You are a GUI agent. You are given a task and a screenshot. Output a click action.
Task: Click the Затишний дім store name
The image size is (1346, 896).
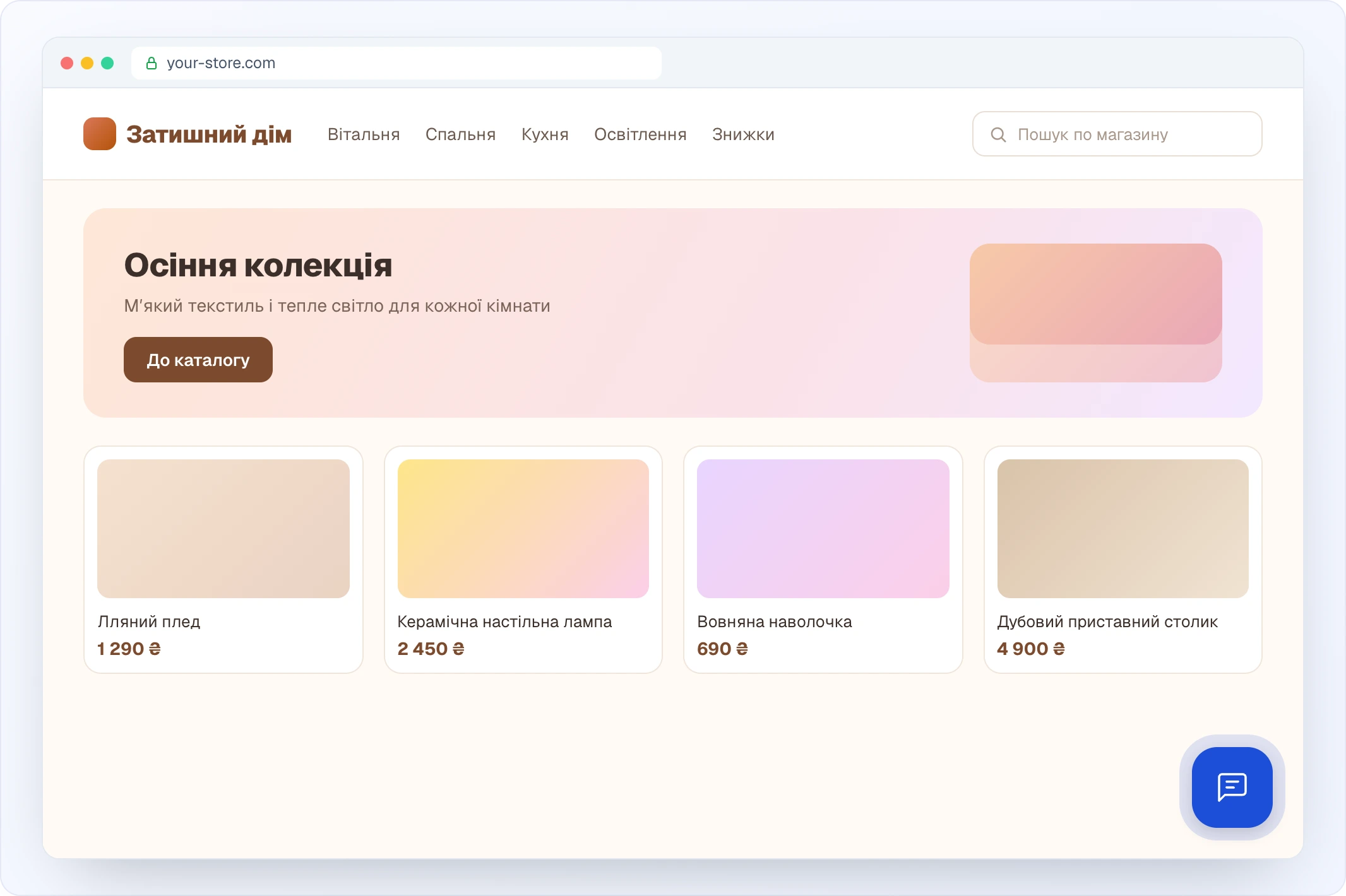209,134
